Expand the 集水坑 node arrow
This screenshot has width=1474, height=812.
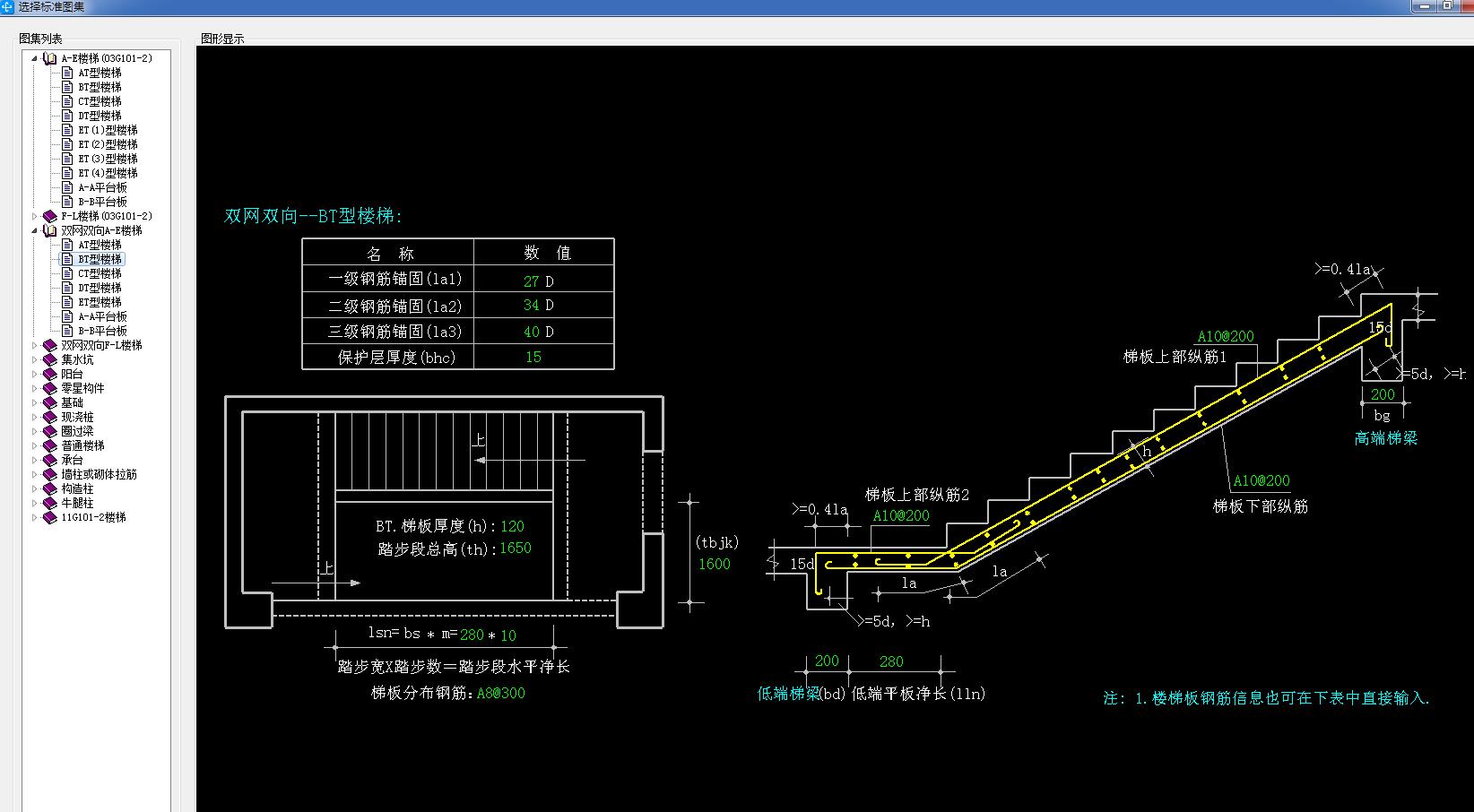coord(35,359)
